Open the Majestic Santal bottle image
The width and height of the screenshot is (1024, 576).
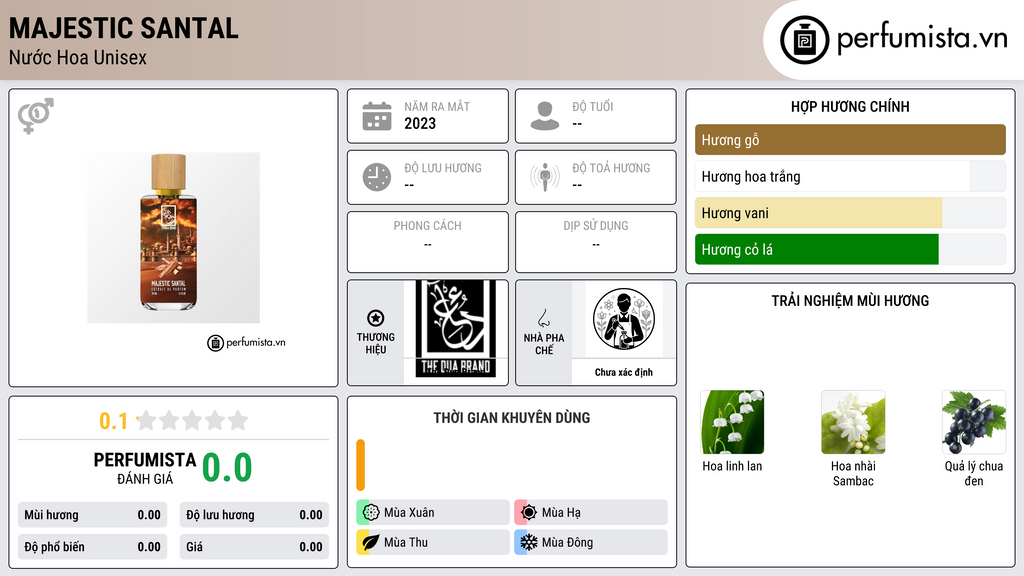(x=174, y=238)
